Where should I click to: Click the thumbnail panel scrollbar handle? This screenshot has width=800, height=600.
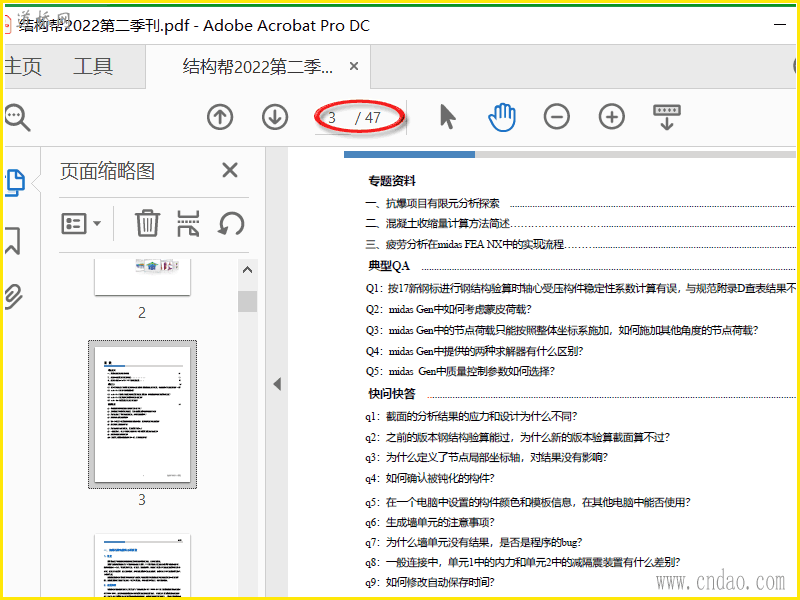click(247, 301)
